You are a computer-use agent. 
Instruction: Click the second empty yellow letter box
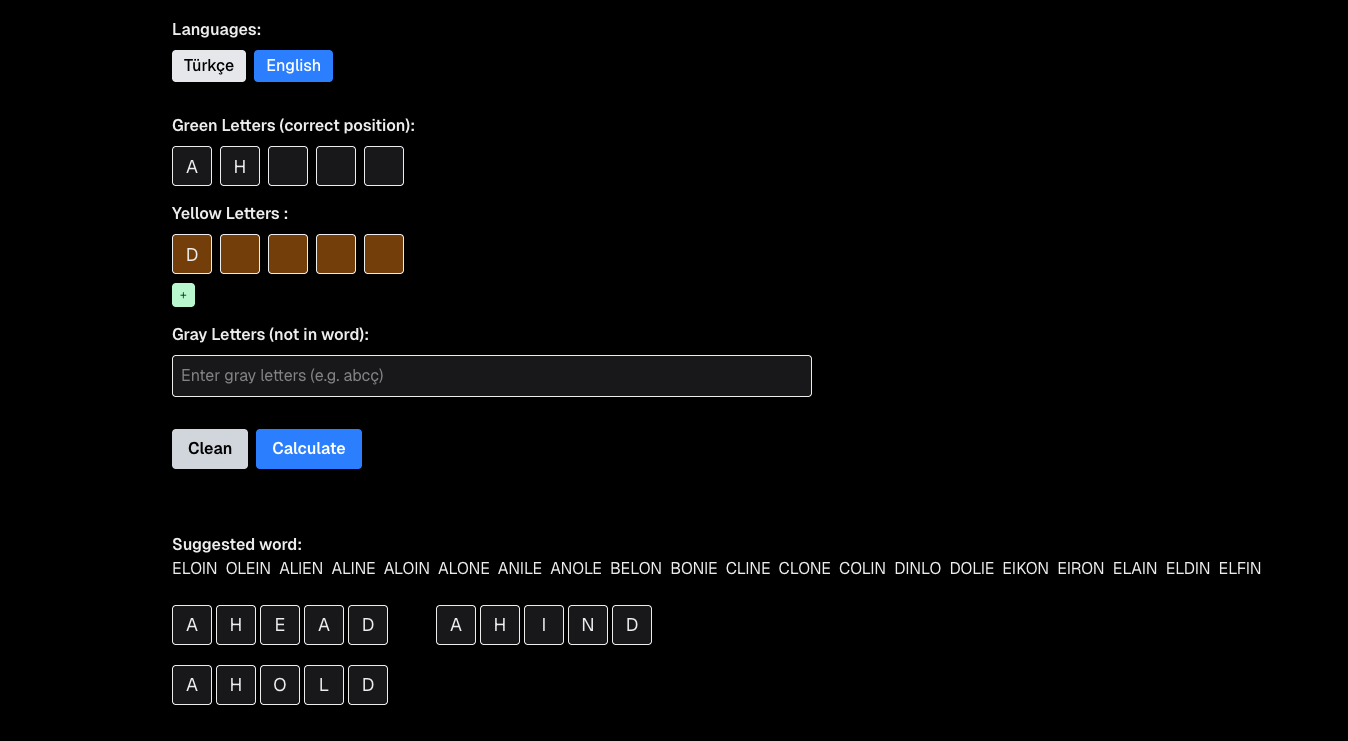(239, 253)
